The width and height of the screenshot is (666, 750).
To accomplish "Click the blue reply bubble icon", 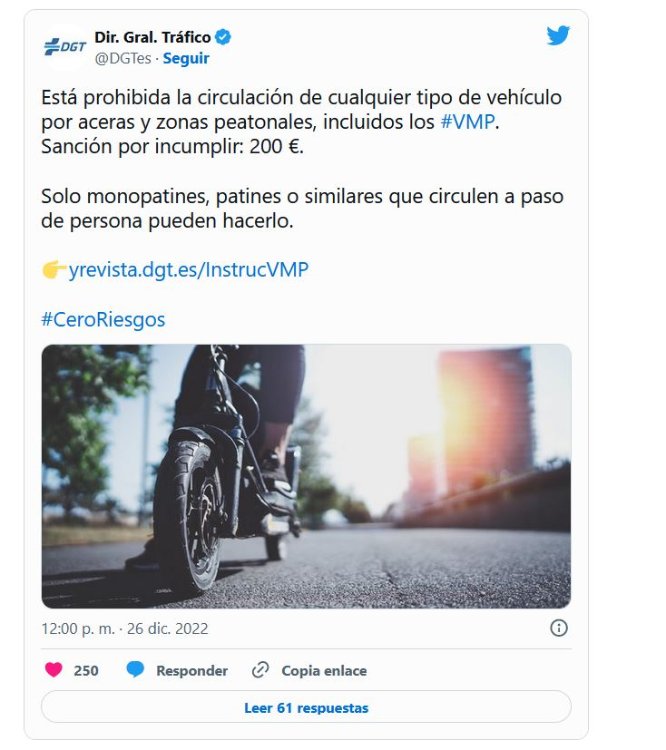I will click(135, 669).
